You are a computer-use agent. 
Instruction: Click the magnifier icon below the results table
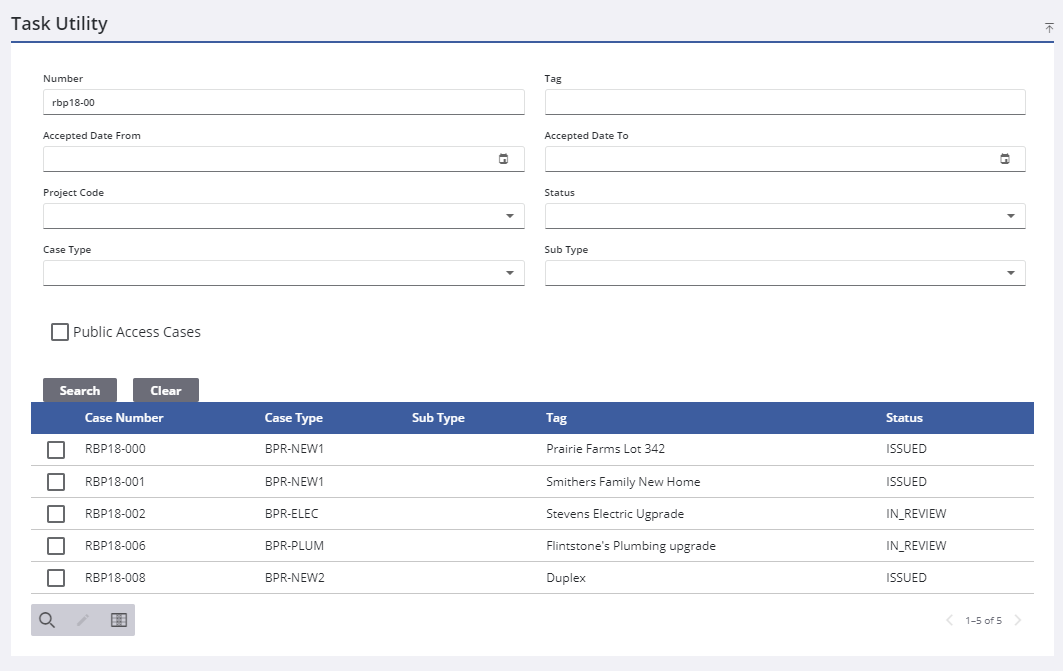coord(47,620)
